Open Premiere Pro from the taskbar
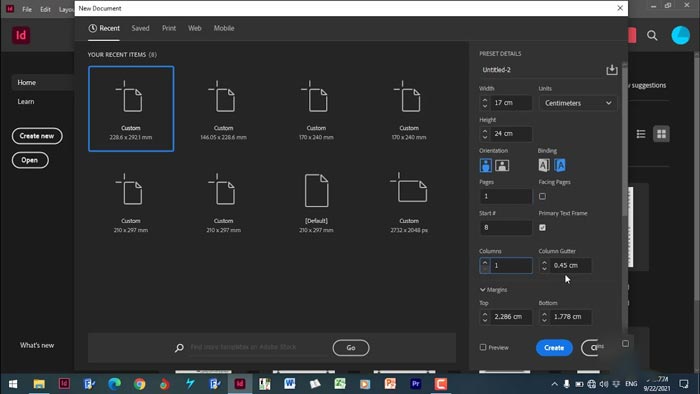Viewport: 700px width, 394px height. click(416, 384)
